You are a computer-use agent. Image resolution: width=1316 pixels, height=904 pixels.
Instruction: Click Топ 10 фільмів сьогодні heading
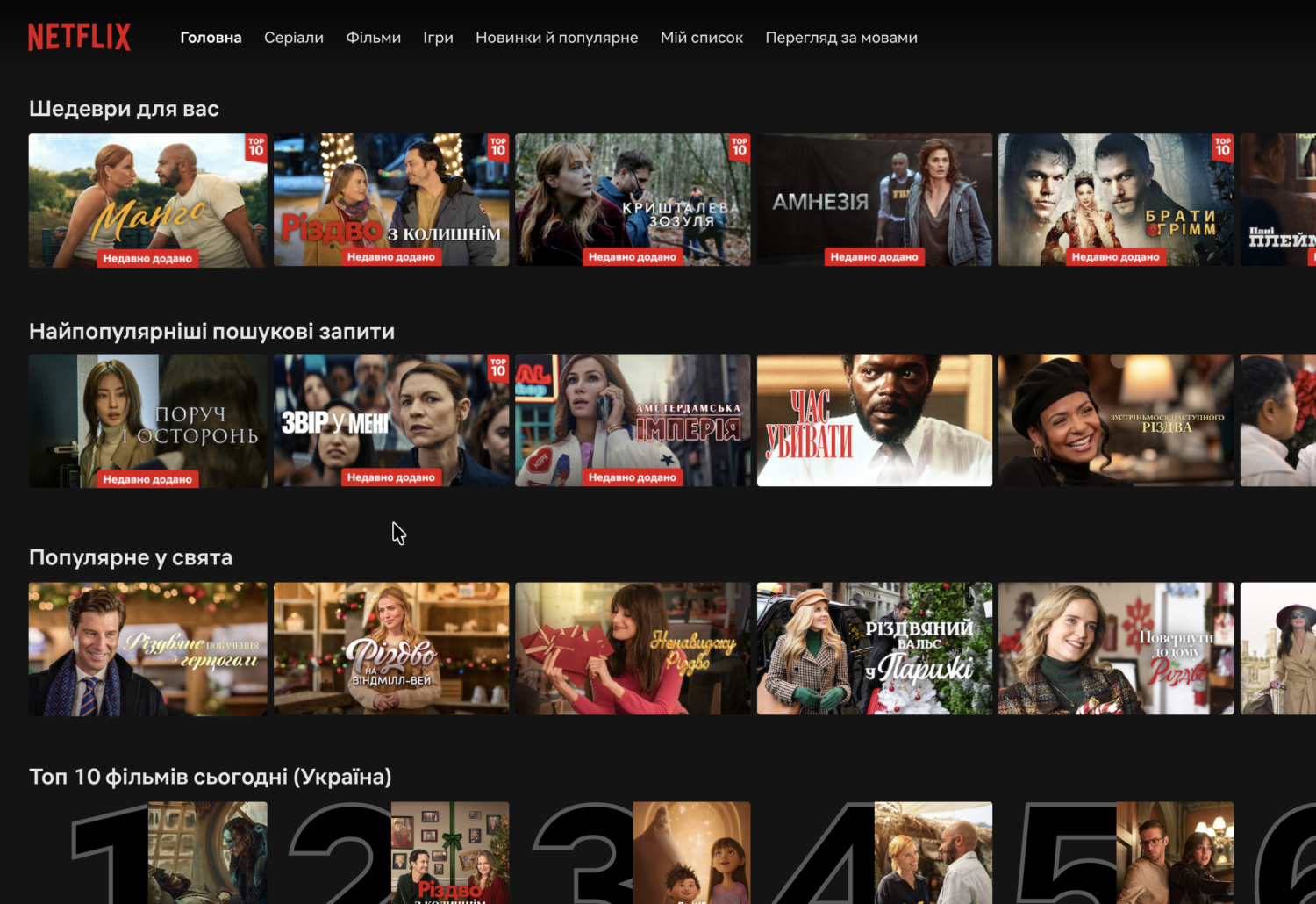tap(211, 777)
